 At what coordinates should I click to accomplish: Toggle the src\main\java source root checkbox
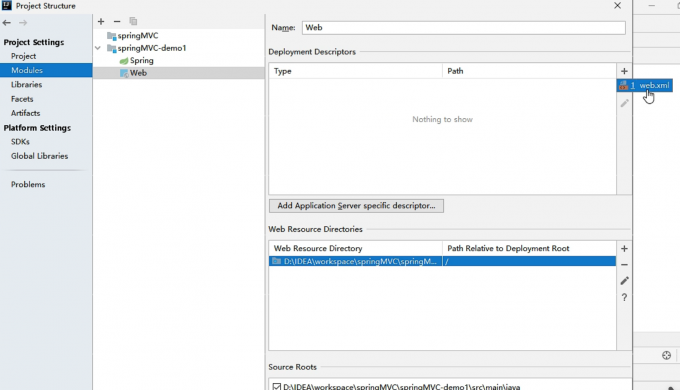(277, 386)
